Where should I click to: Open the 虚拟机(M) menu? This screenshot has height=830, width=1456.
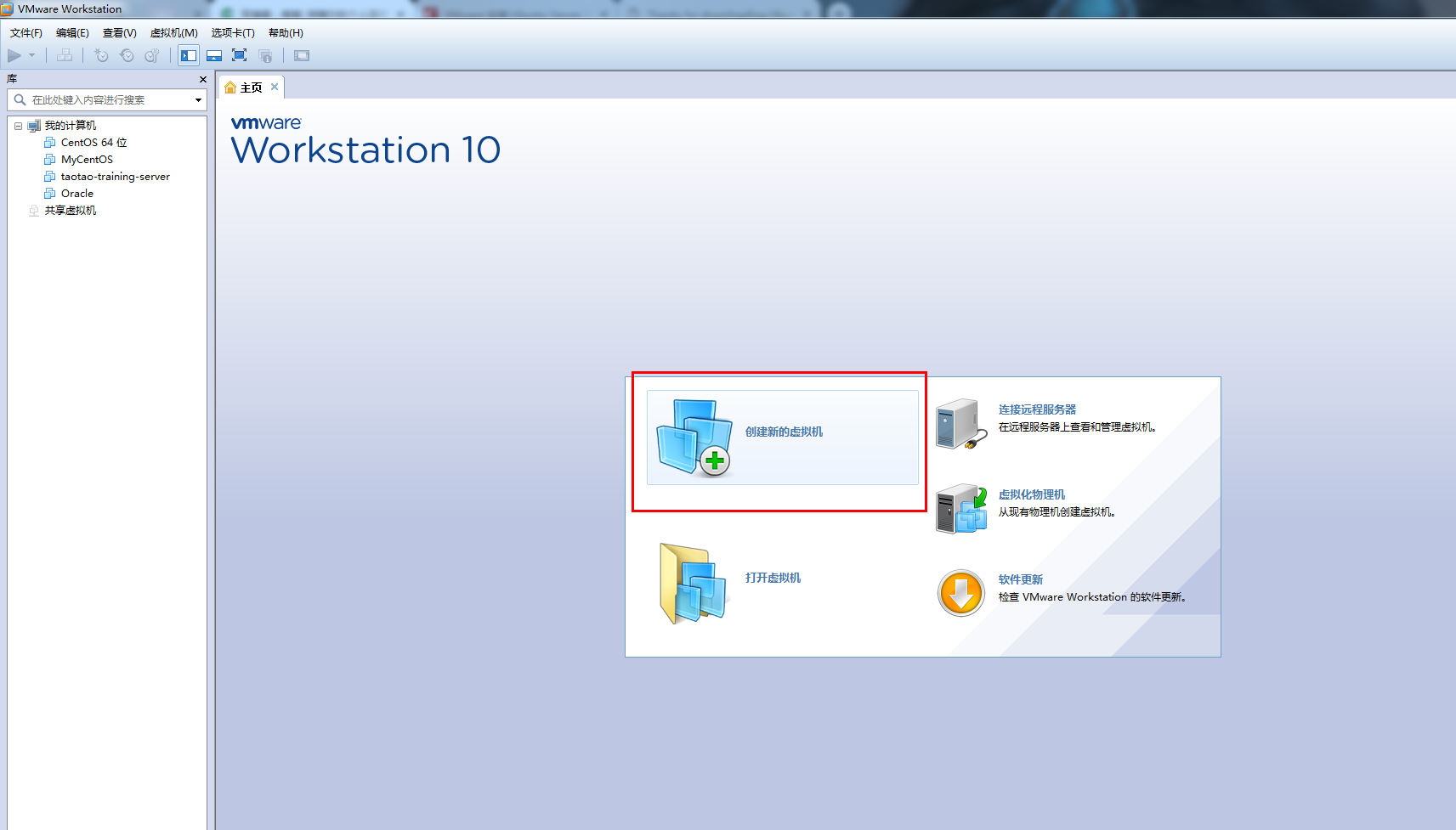click(x=174, y=32)
